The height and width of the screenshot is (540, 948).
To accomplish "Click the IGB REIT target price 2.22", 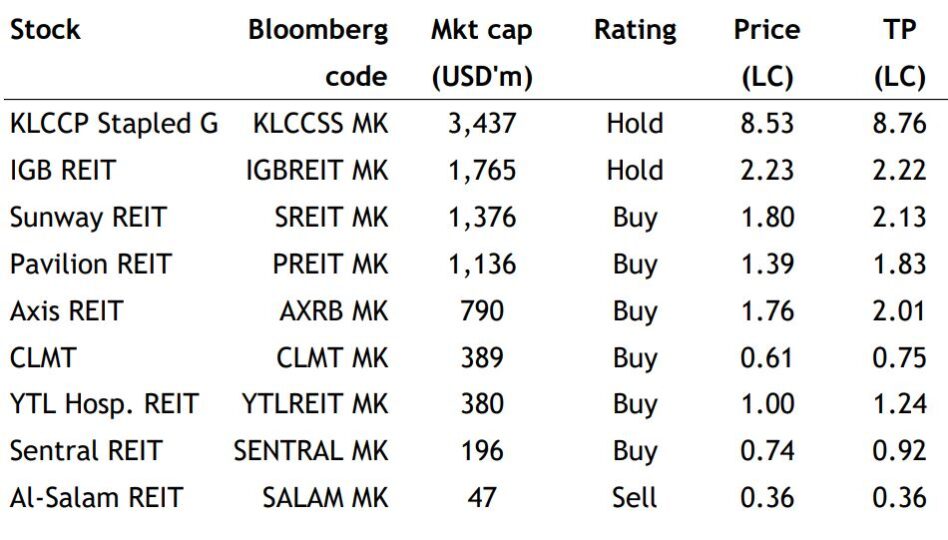I will (900, 171).
